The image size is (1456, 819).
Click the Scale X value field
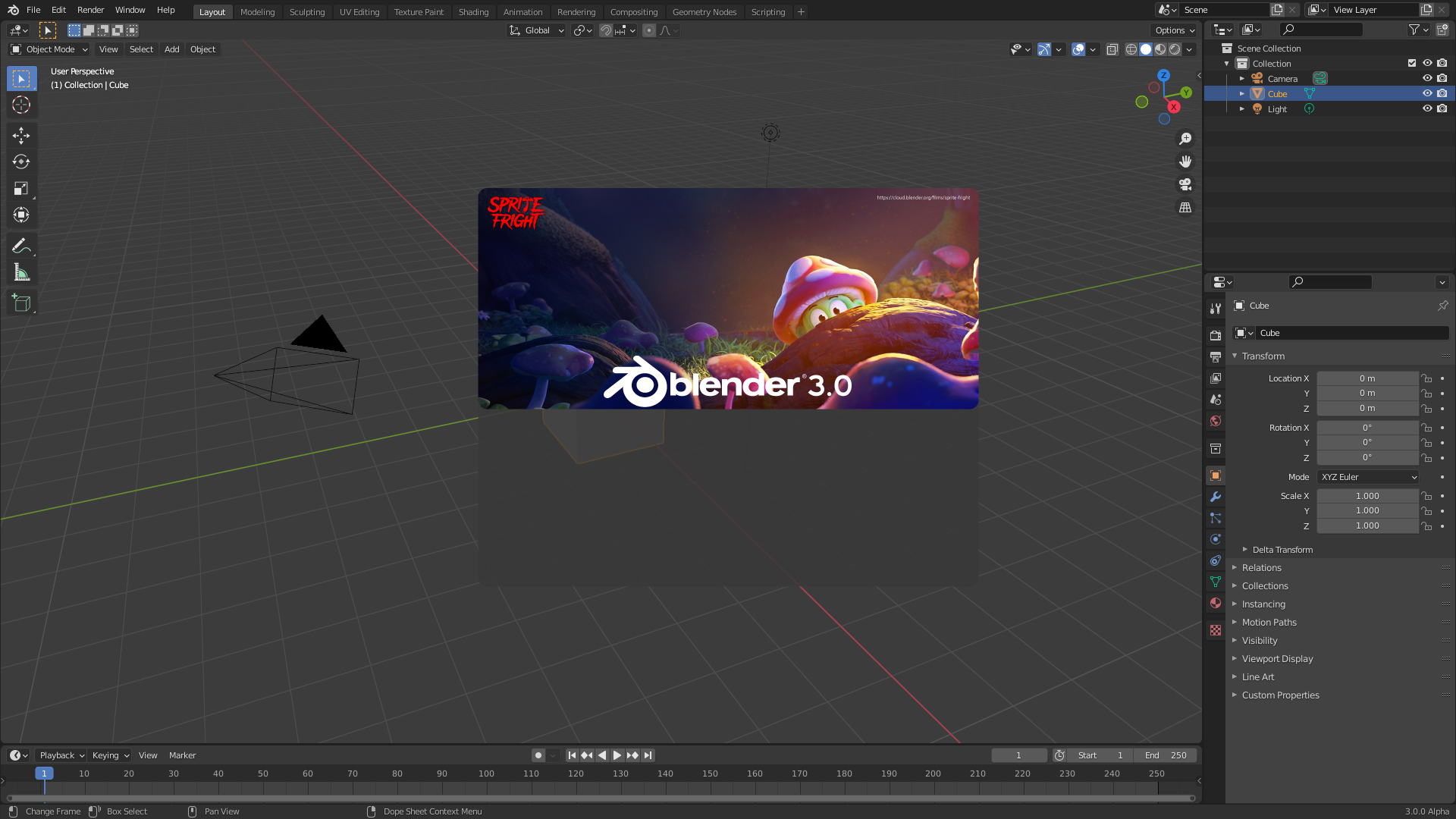tap(1367, 496)
